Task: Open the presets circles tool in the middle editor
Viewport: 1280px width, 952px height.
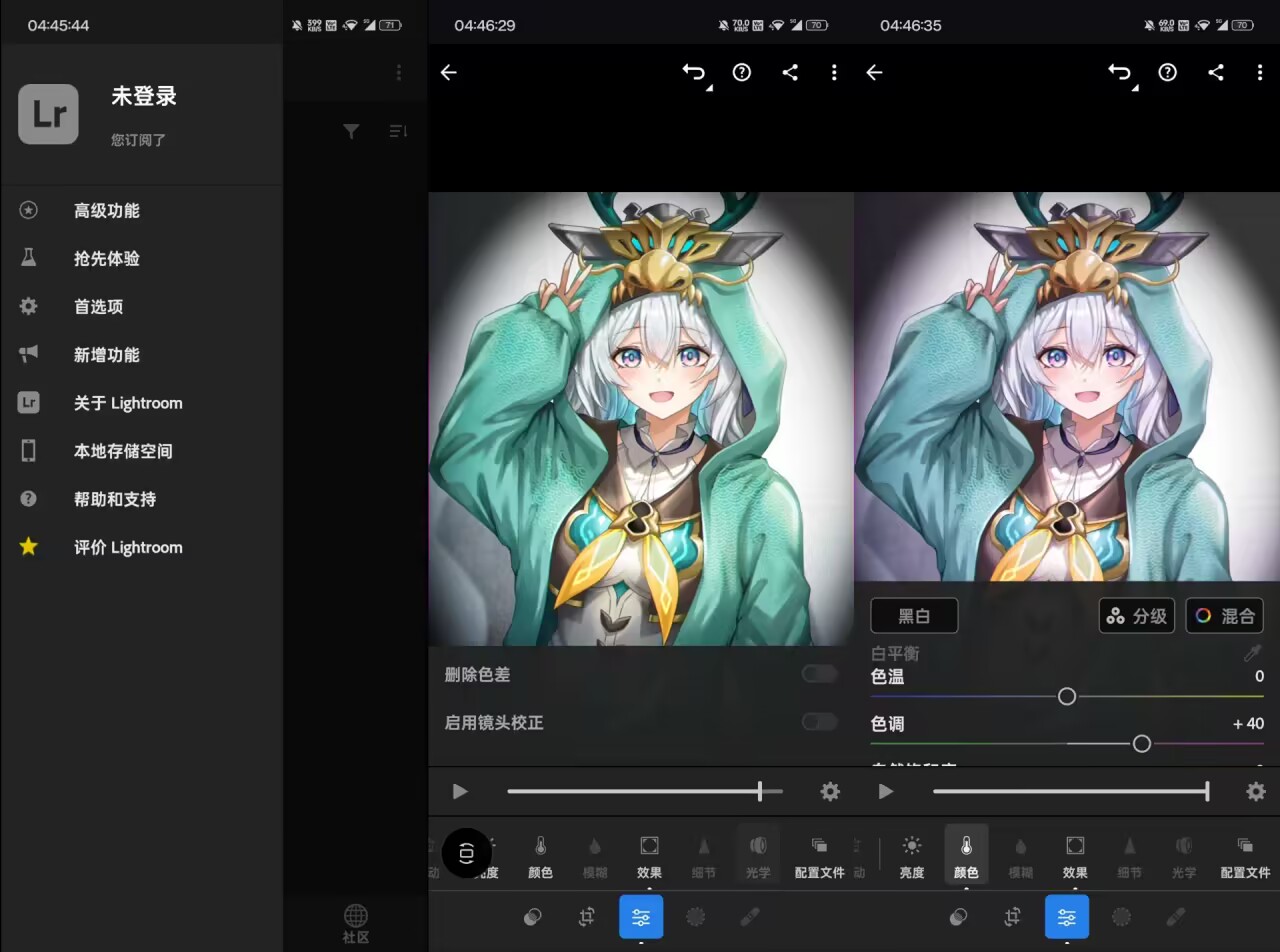Action: point(533,916)
